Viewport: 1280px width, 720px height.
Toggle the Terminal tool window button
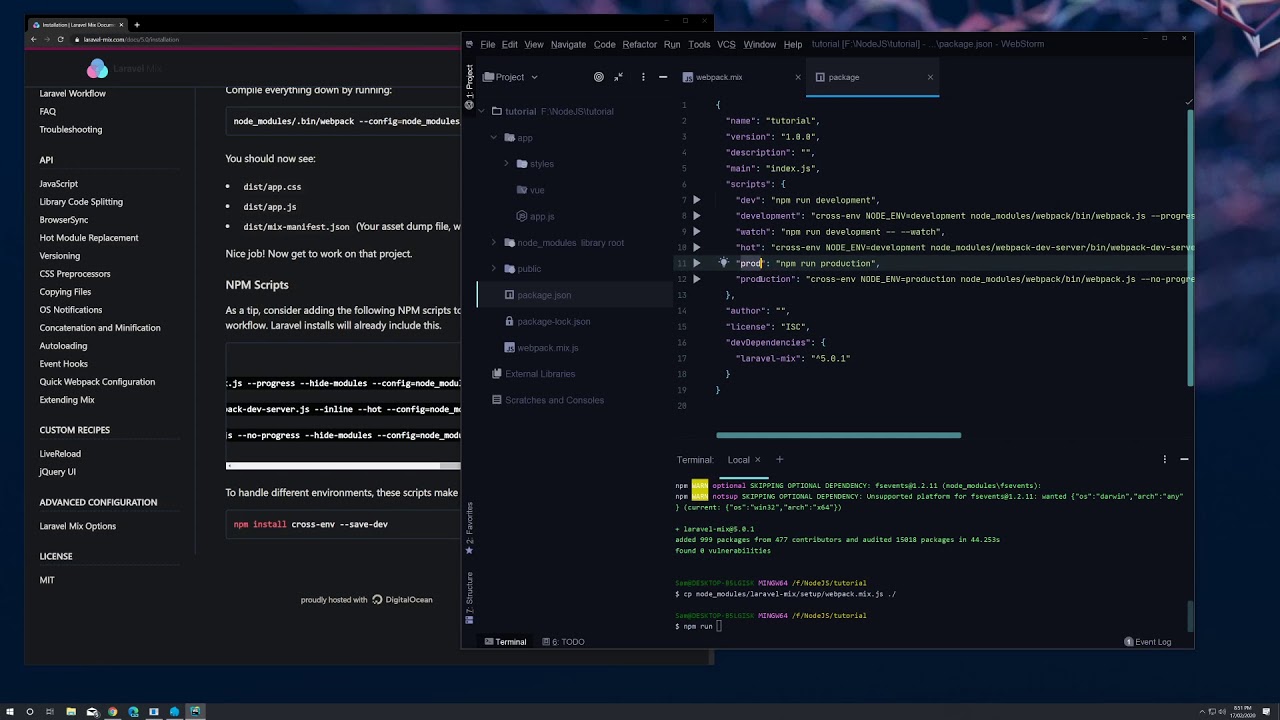pos(505,642)
